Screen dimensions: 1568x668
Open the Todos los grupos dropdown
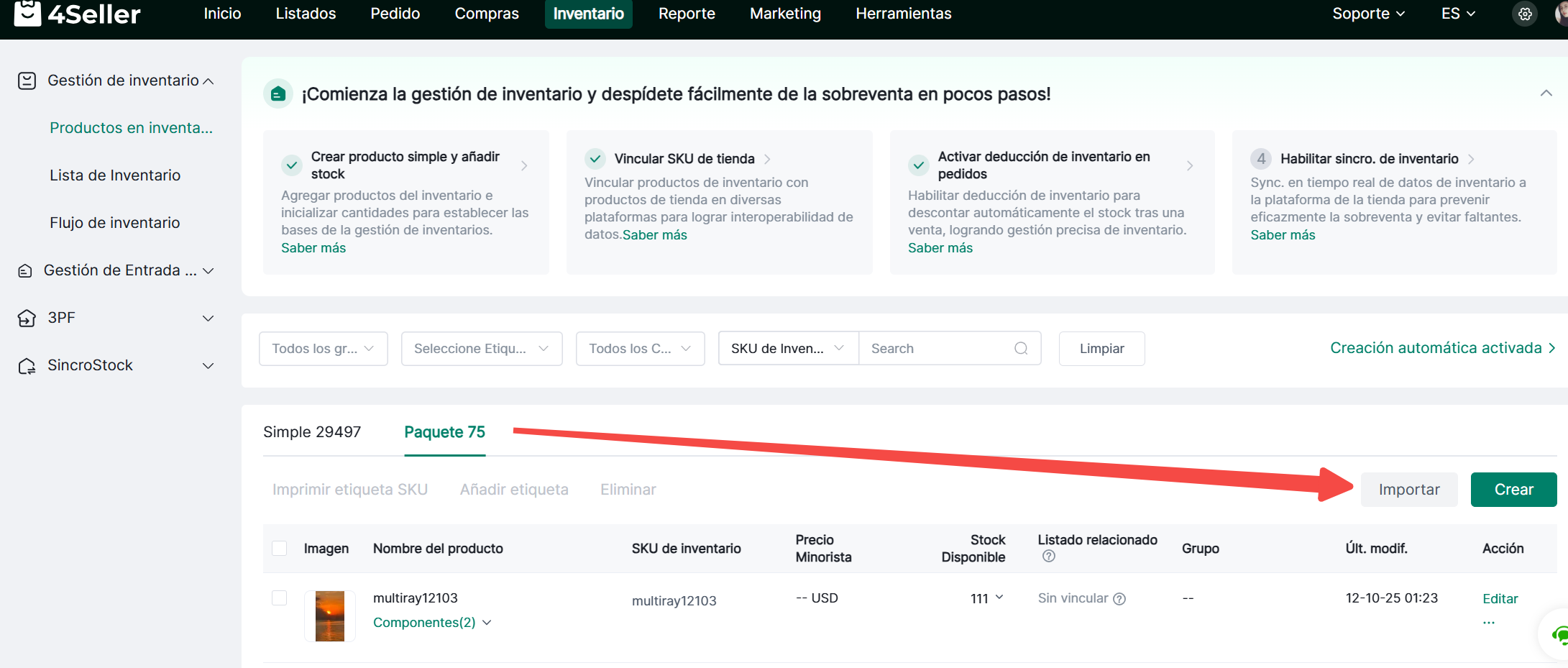tap(323, 349)
